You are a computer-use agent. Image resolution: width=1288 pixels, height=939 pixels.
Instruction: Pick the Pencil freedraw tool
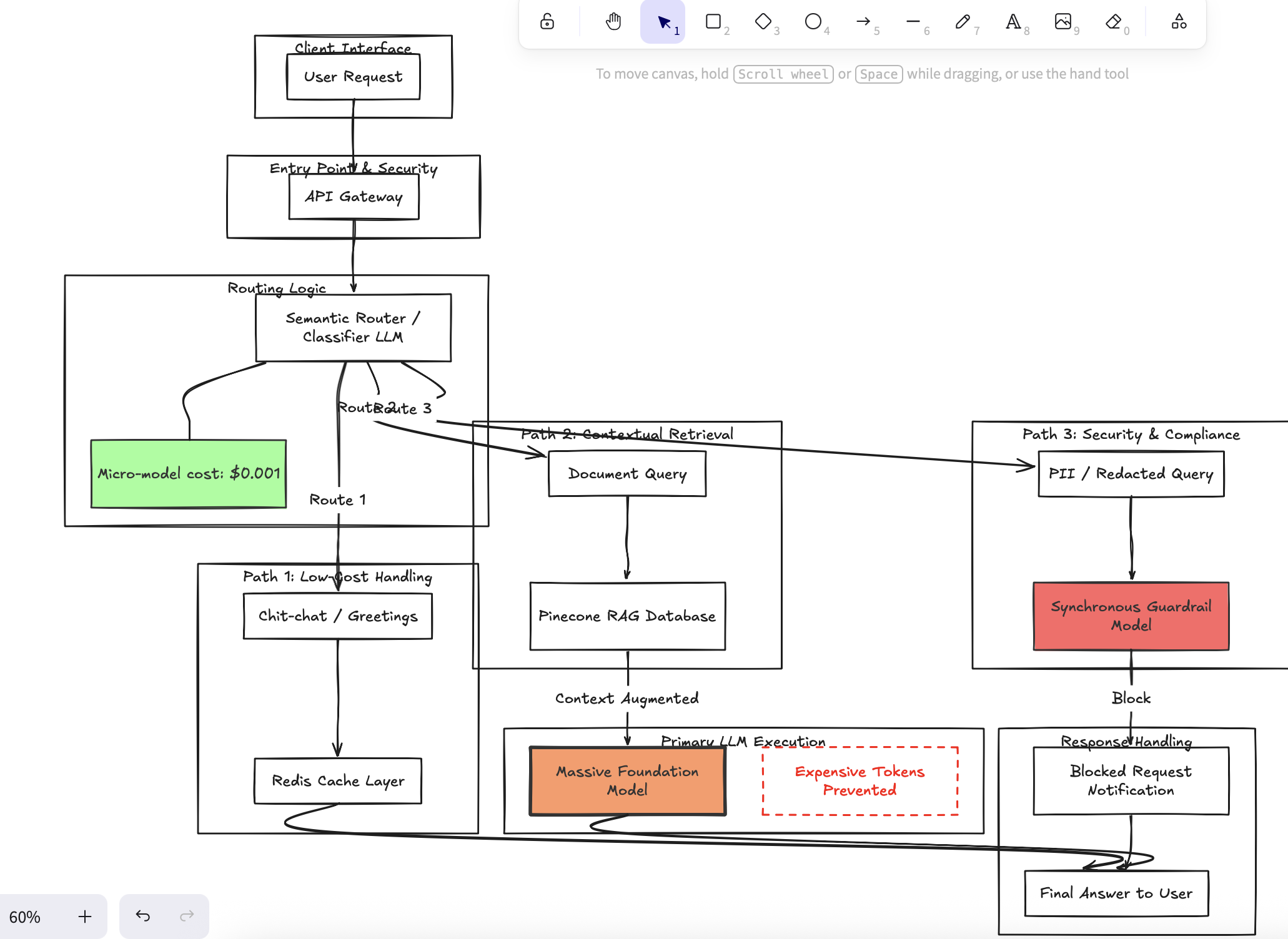pyautogui.click(x=963, y=22)
